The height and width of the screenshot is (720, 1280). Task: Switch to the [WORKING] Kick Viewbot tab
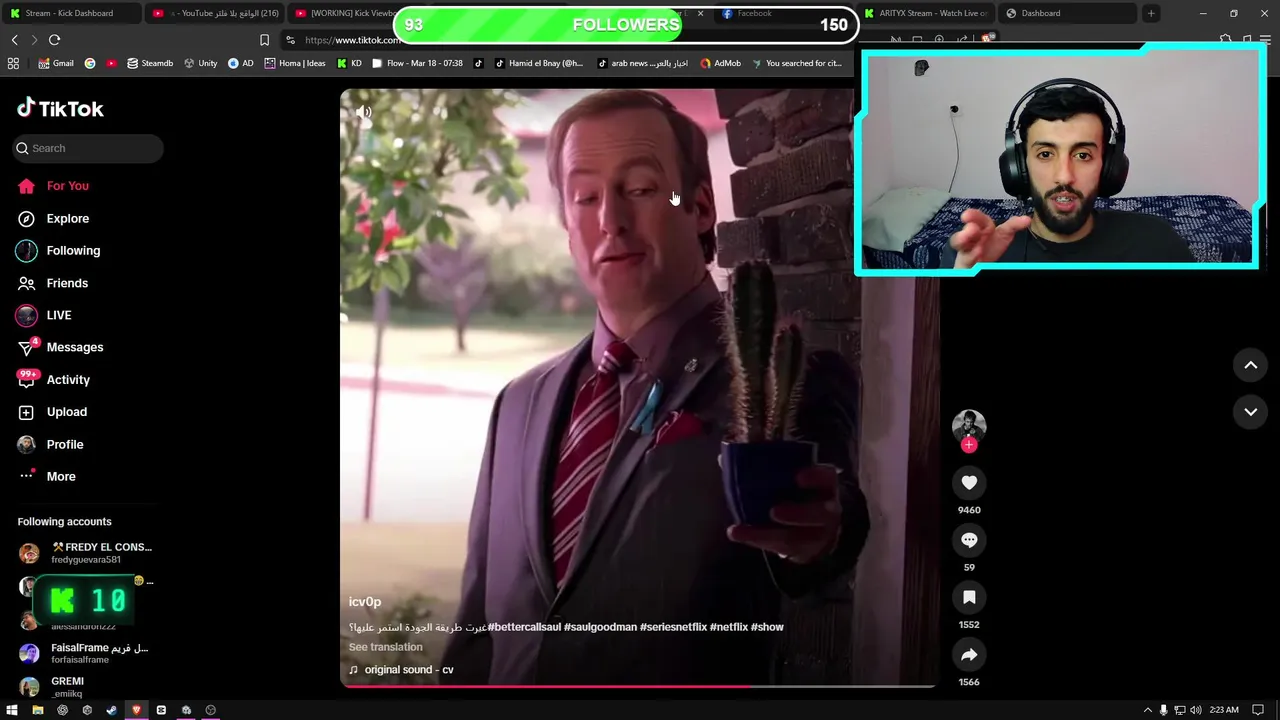click(x=345, y=13)
